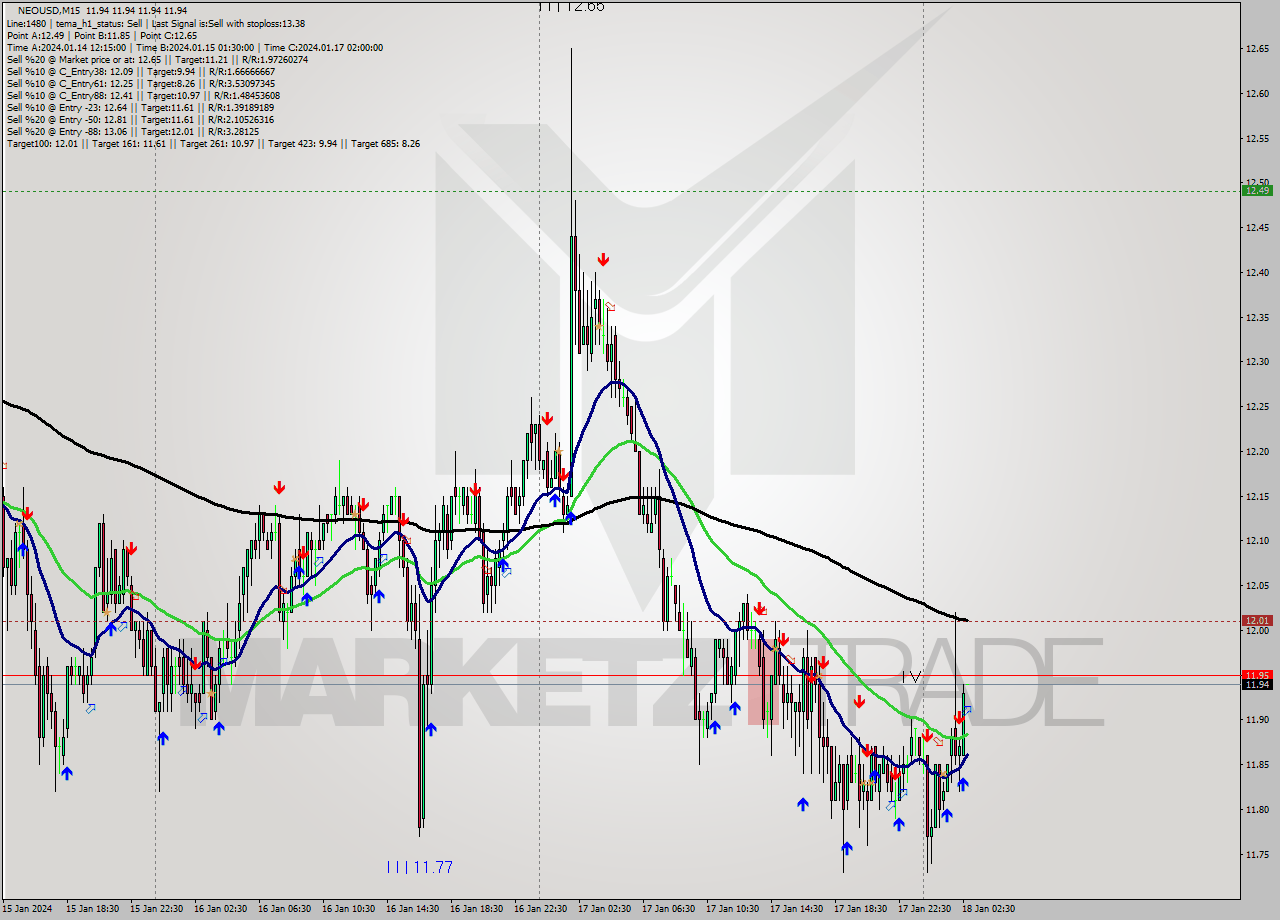The image size is (1280, 920).
Task: Select the 'Sell %20 @ Entry -50: 12.81' line
Action: 140,119
